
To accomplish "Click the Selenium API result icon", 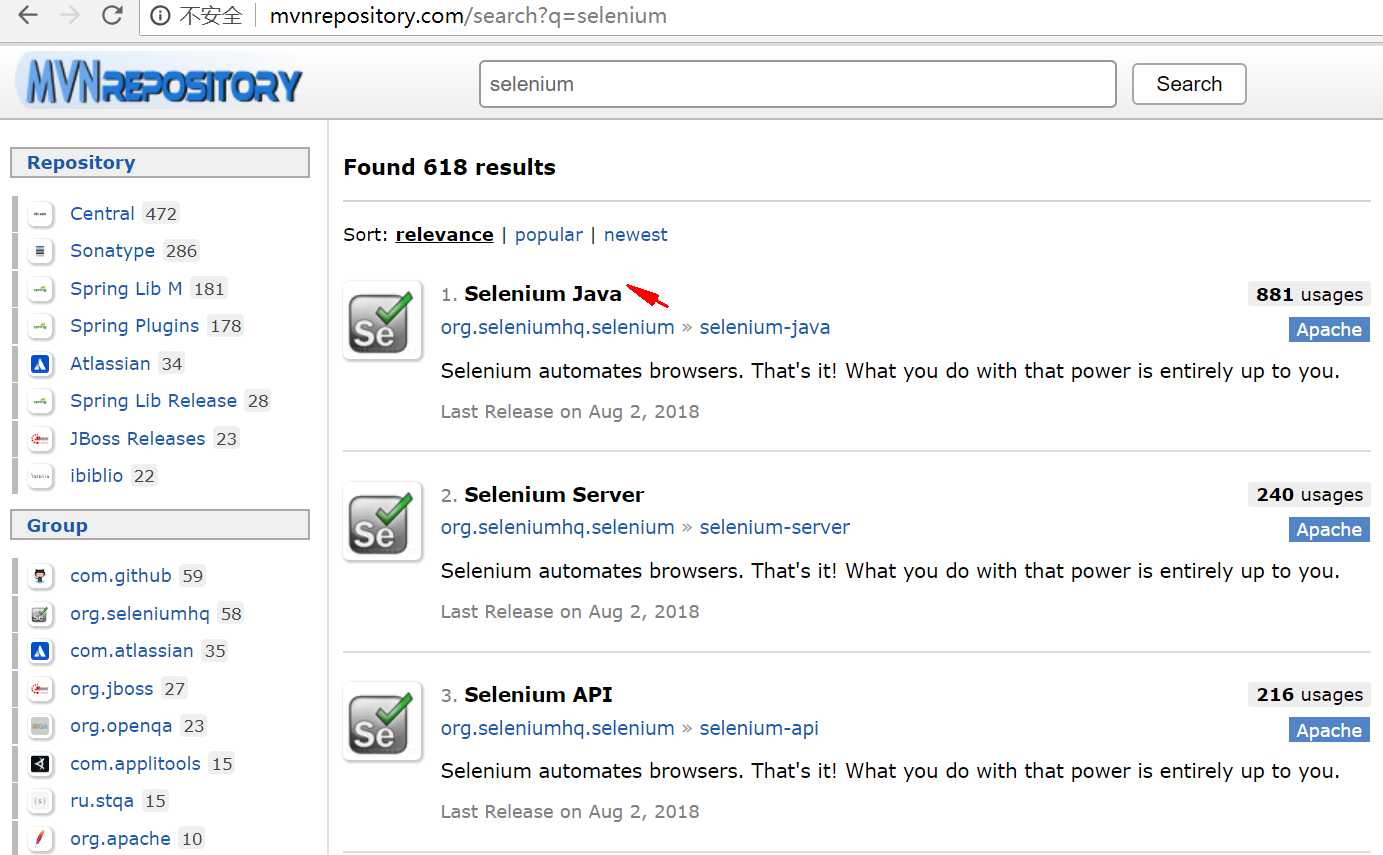I will (382, 721).
